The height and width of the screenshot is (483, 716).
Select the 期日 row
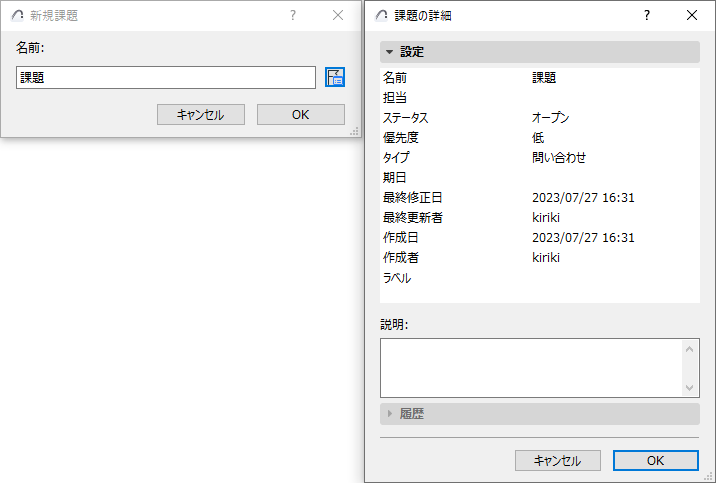pos(540,178)
